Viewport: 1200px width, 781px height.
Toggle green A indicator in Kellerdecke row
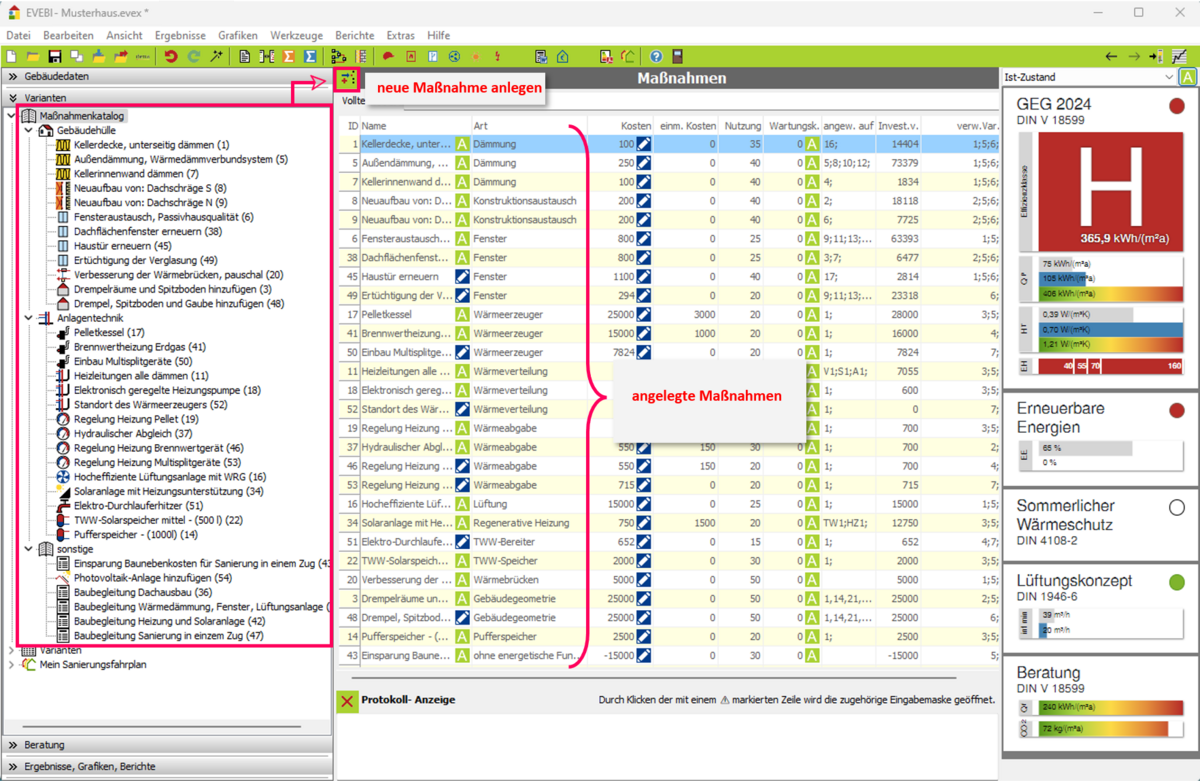coord(462,145)
